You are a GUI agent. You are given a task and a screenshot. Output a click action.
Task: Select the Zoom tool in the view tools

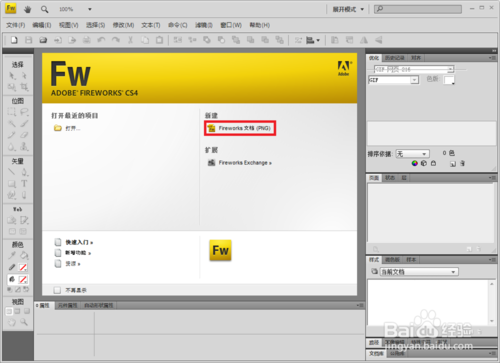pos(24,322)
